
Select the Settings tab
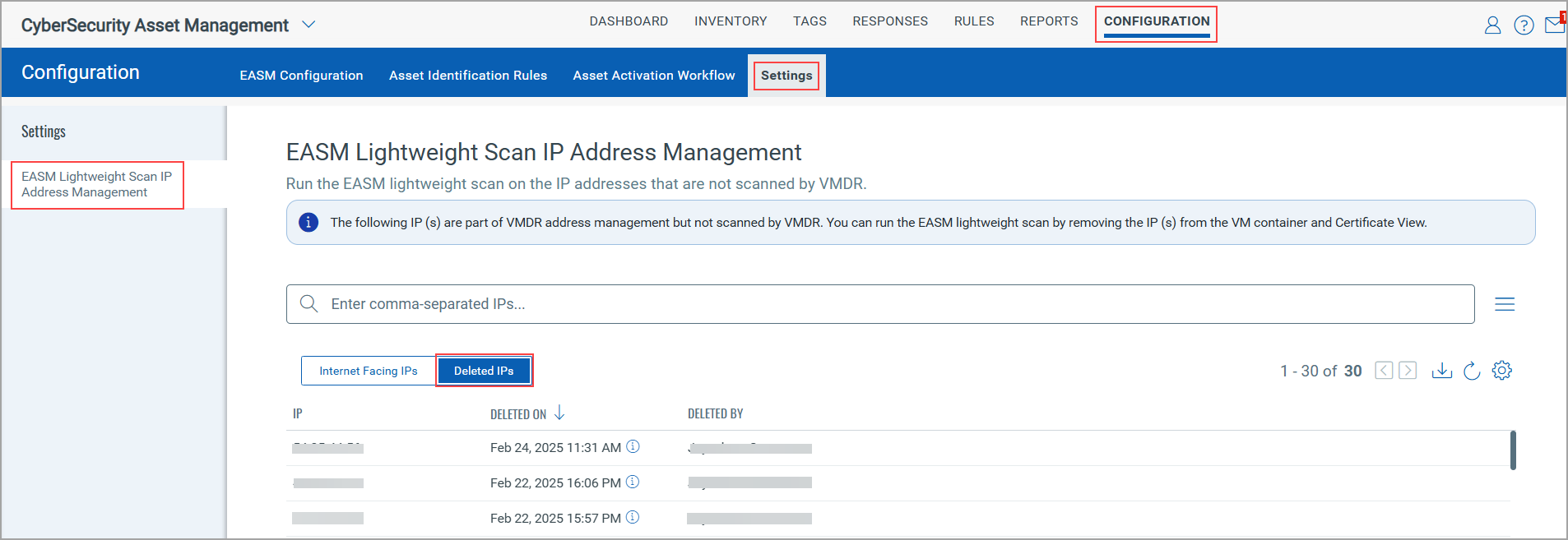[x=786, y=76]
